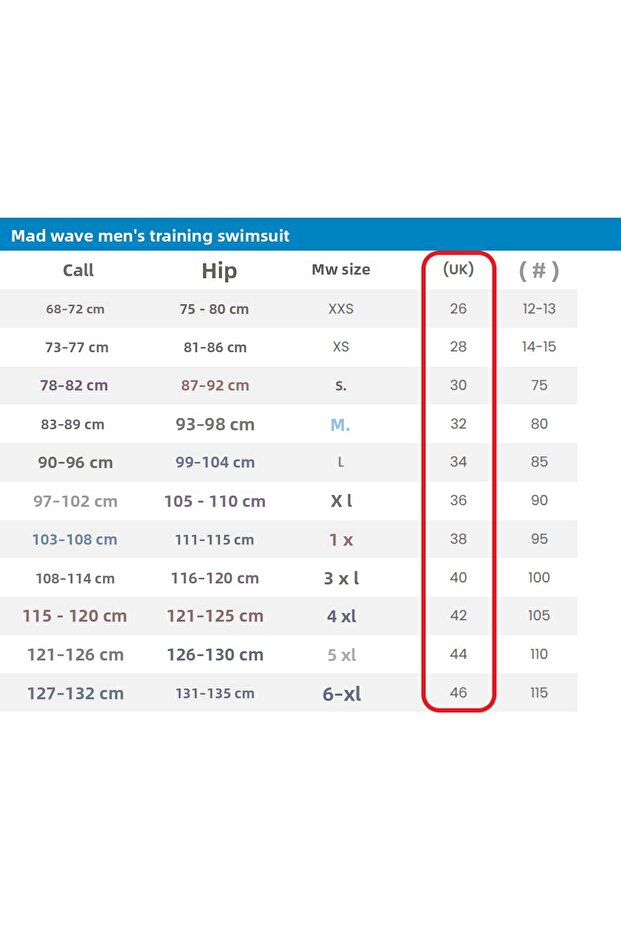Screen dimensions: 621x931
Task: Click UK size 46 cell
Action: (x=458, y=693)
